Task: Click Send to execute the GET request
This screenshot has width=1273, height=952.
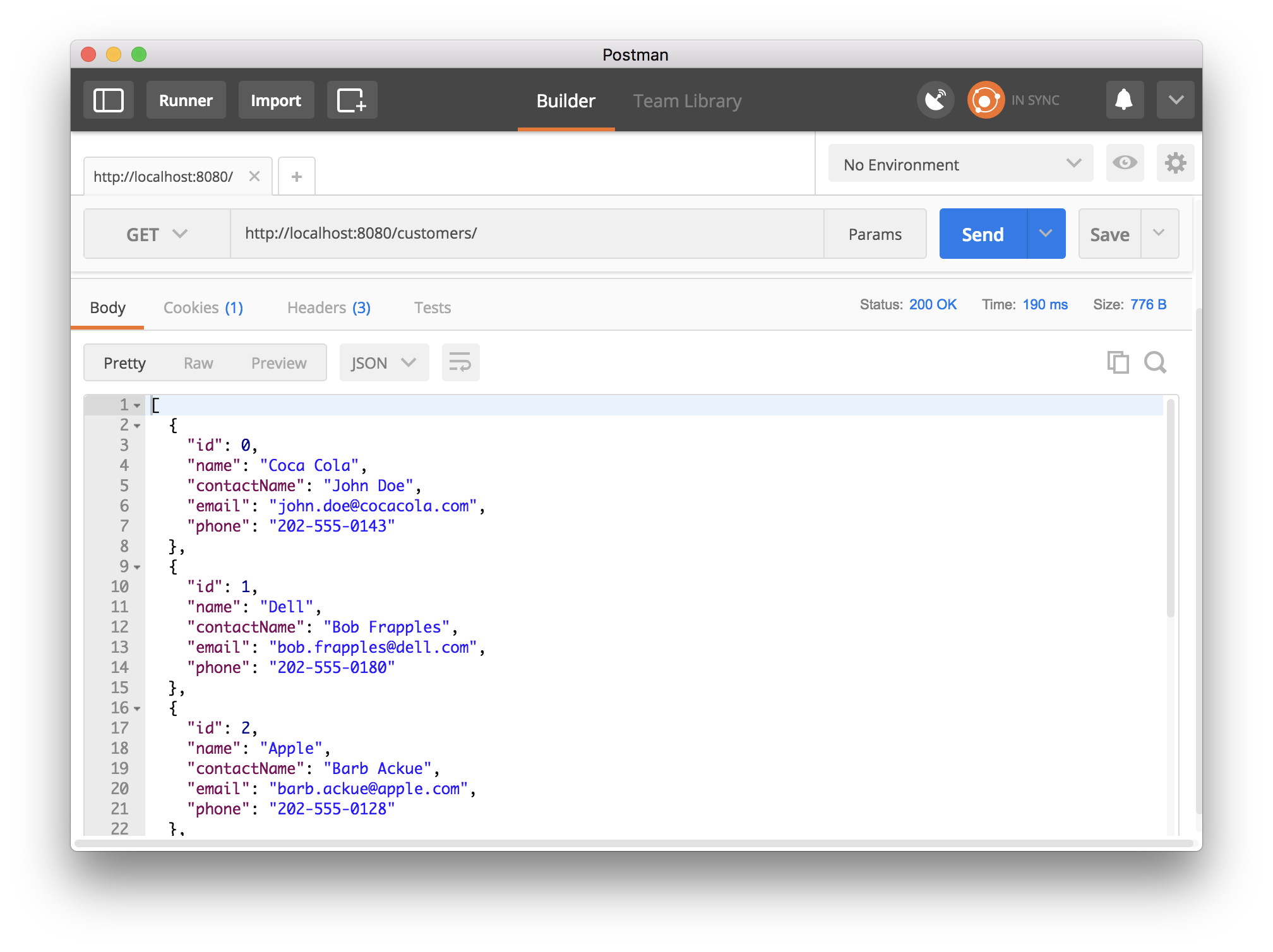Action: 980,235
